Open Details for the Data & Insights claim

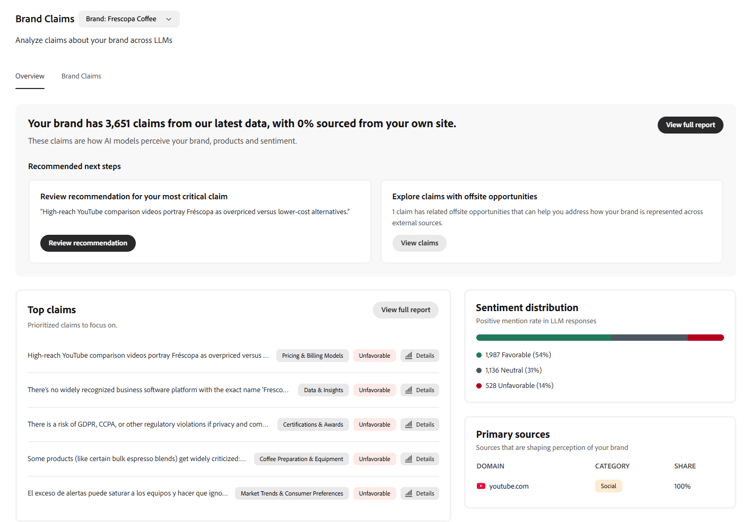(420, 390)
